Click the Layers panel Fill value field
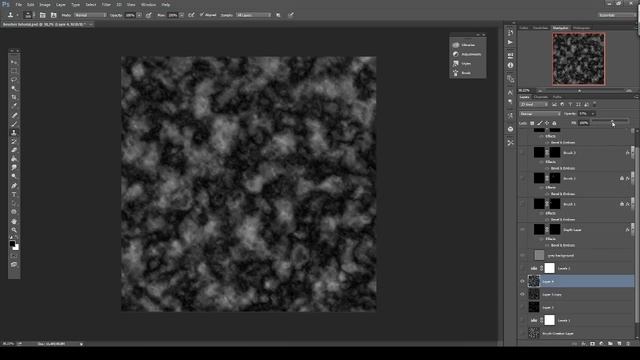The height and width of the screenshot is (360, 640). [584, 123]
